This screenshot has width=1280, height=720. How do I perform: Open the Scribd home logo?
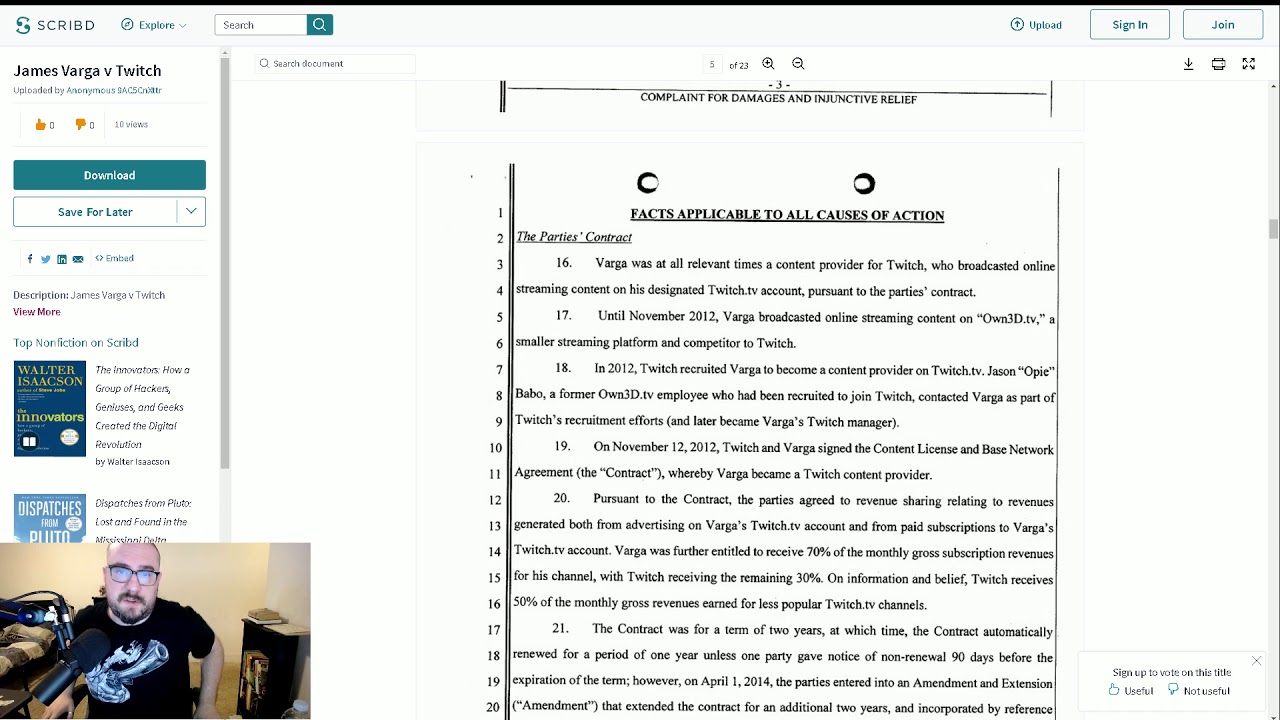point(55,25)
